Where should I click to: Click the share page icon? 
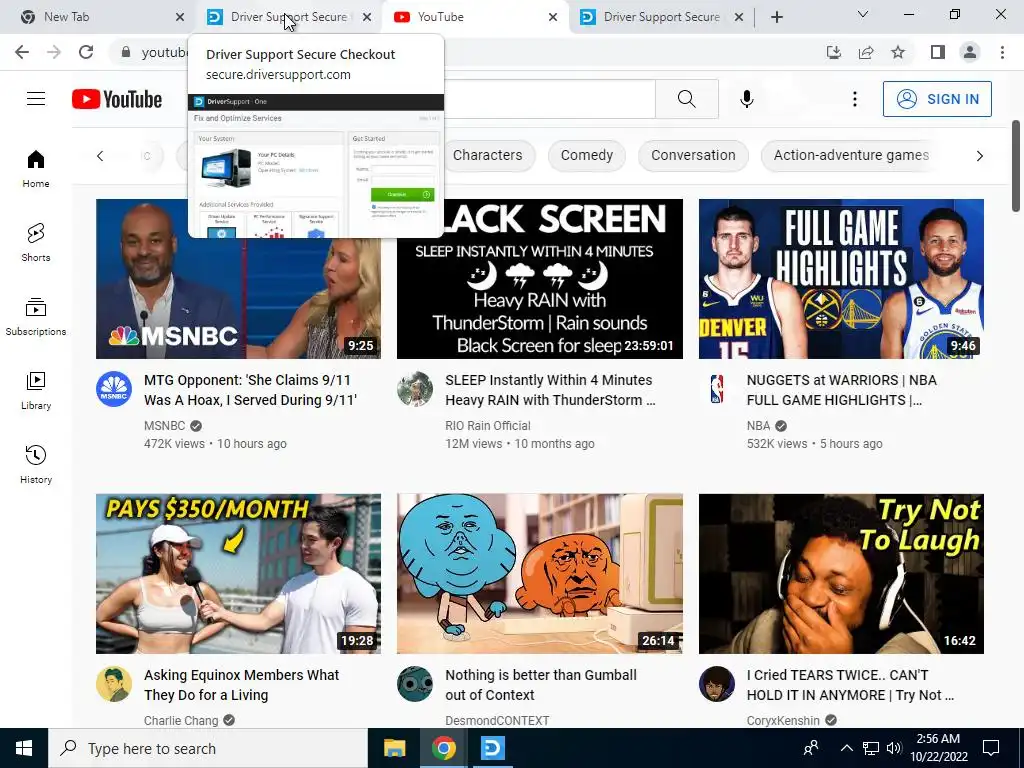pos(866,52)
